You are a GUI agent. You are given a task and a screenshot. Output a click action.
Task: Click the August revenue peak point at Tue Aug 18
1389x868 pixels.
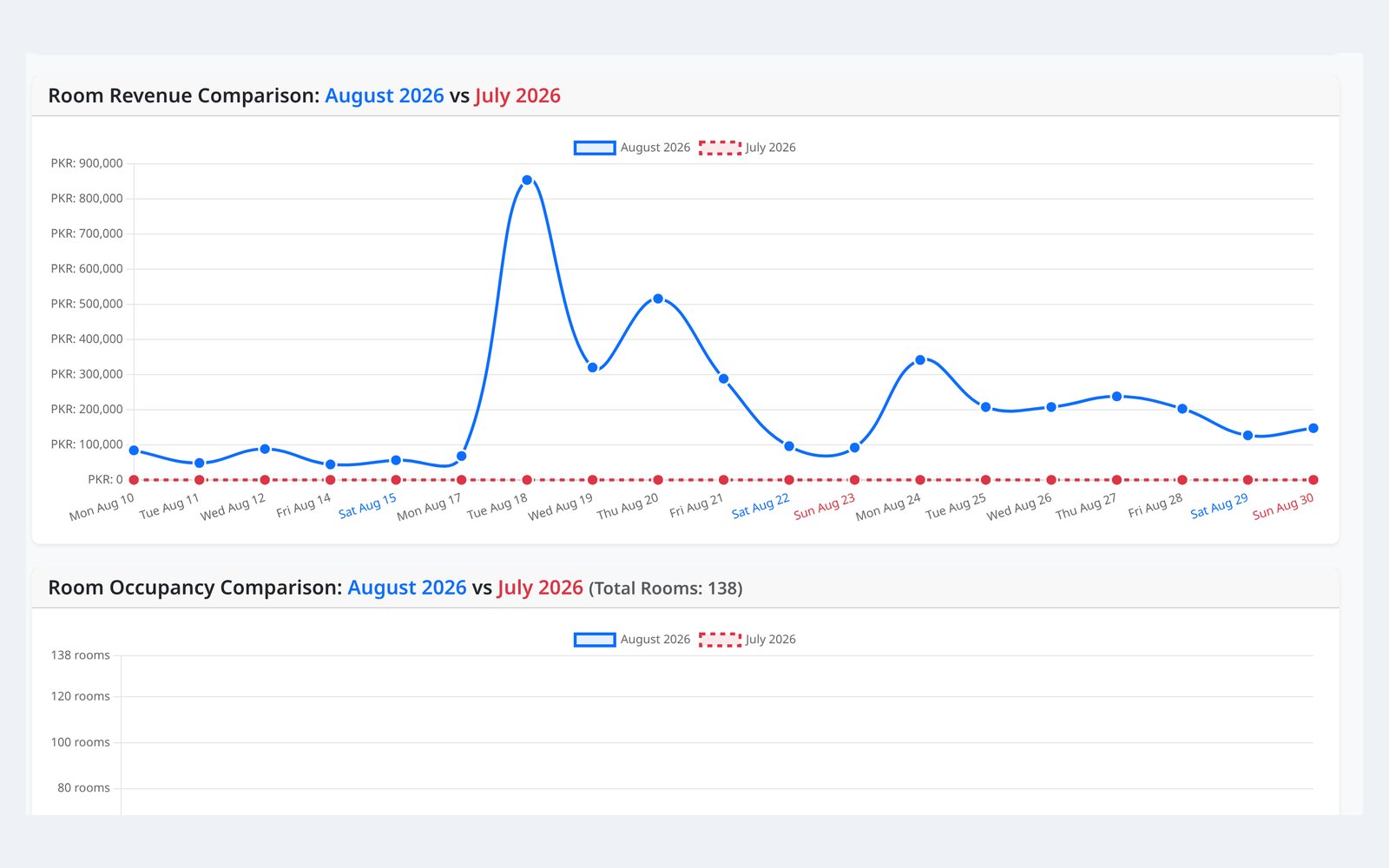coord(527,181)
